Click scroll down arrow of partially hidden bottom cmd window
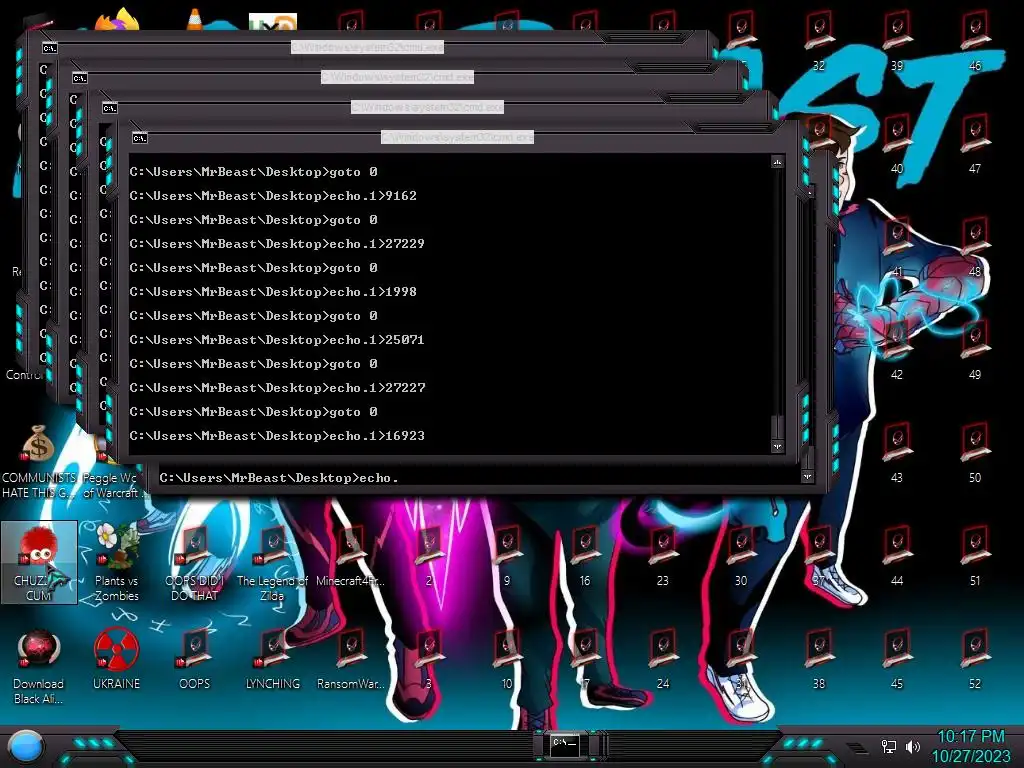This screenshot has height=768, width=1024. tap(807, 477)
